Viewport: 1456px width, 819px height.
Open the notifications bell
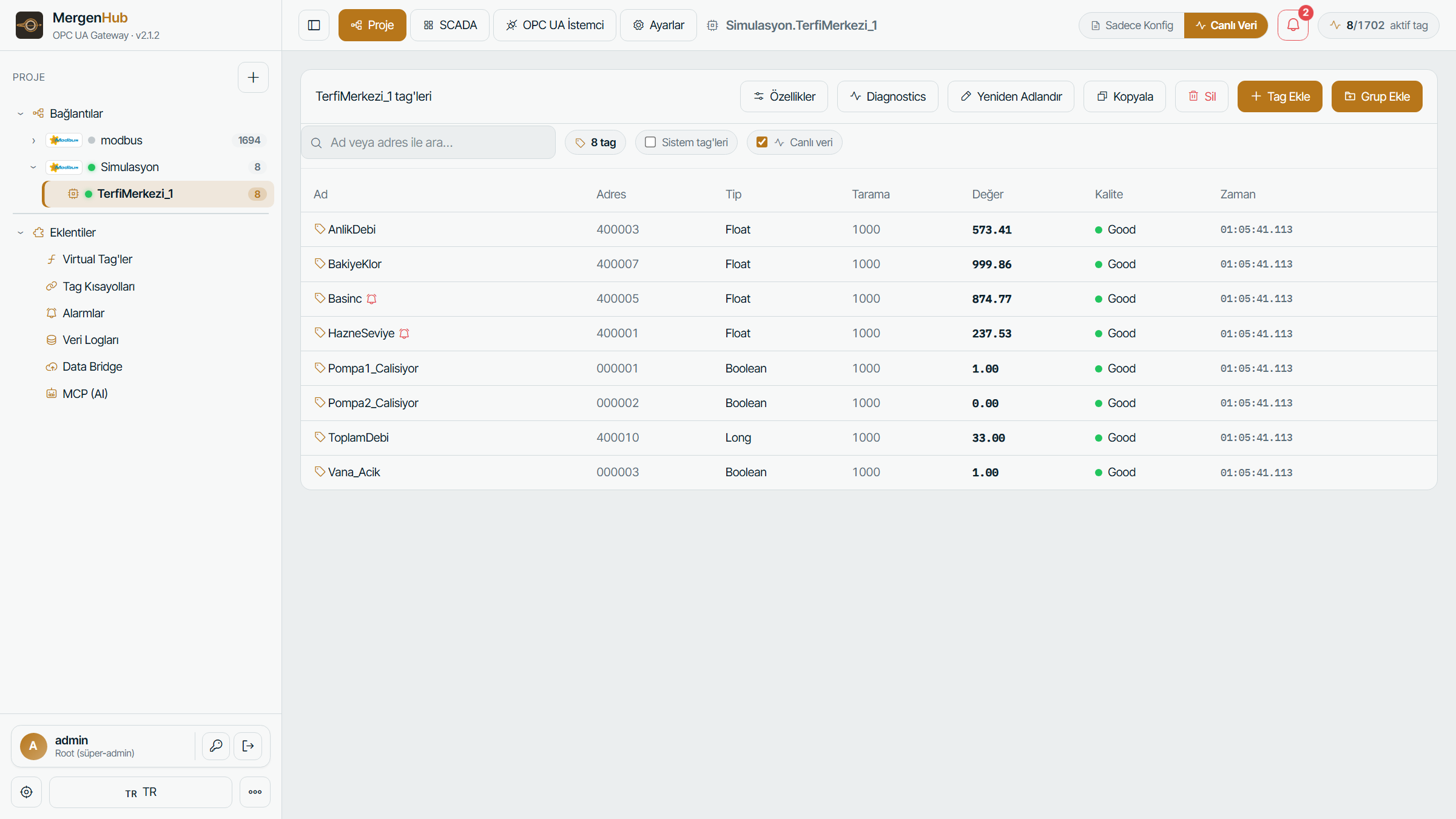(x=1293, y=25)
